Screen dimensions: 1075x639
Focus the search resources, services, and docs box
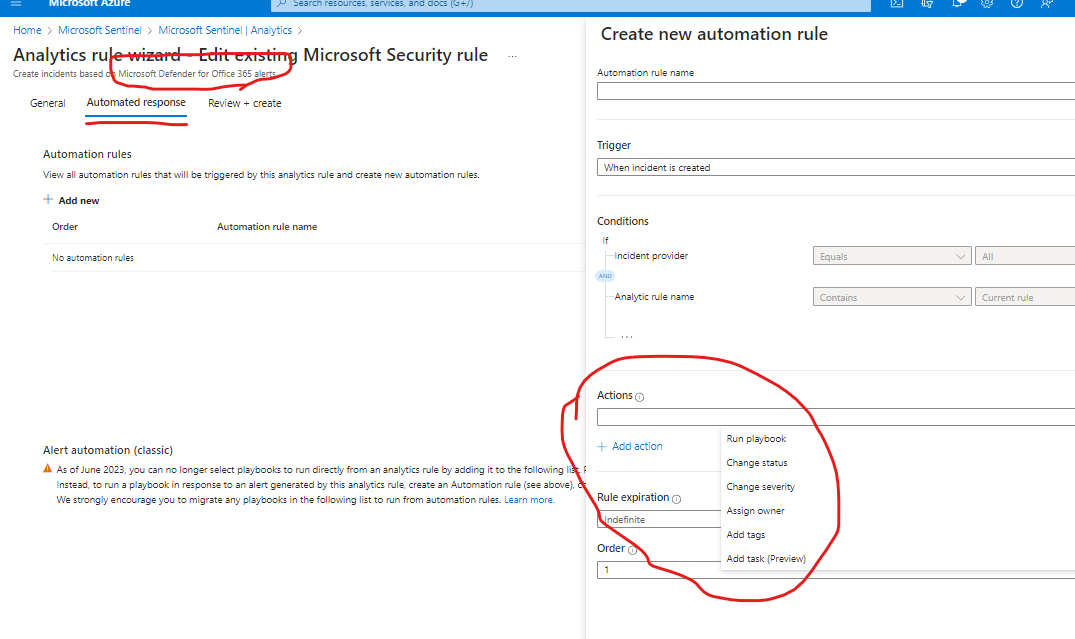(571, 4)
